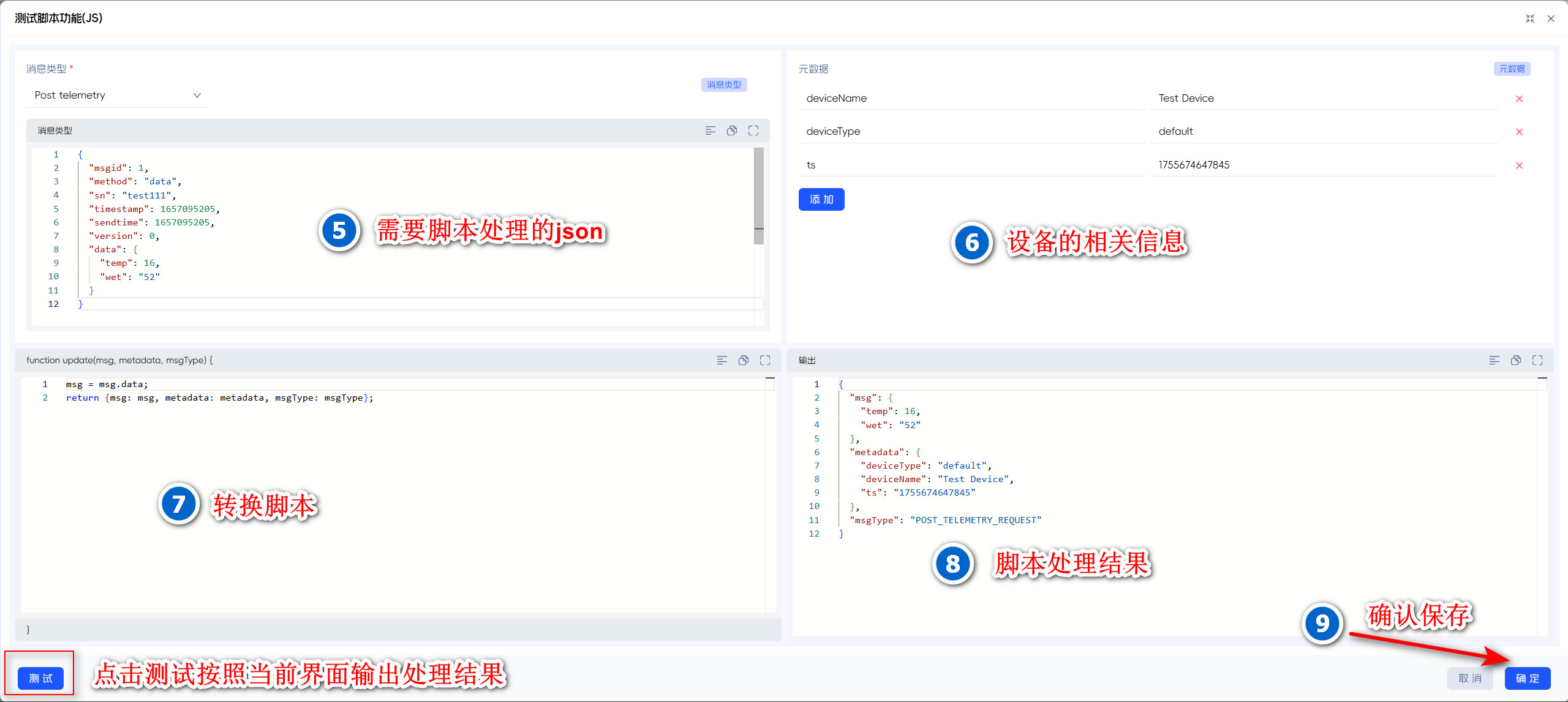The height and width of the screenshot is (702, 1568).
Task: Fullscreen the output panel
Action: 1537,360
